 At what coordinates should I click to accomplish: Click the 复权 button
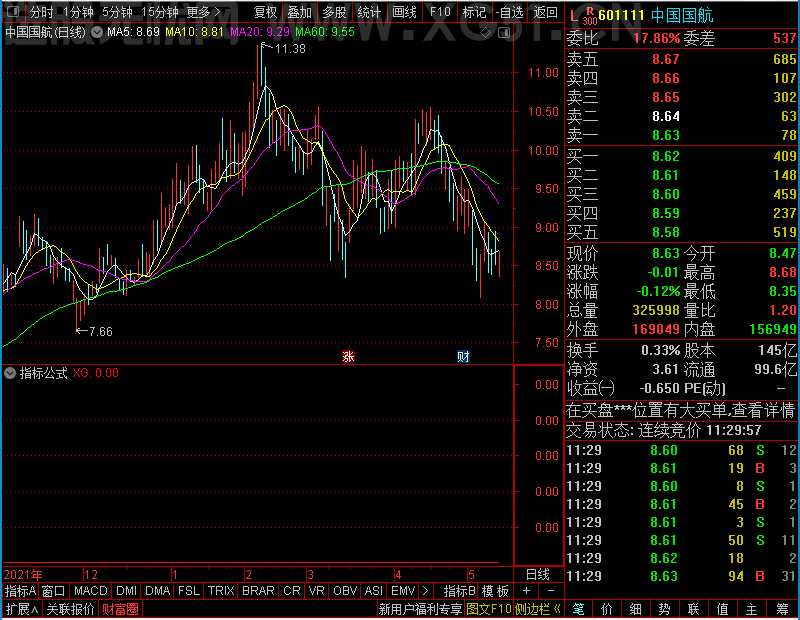(265, 12)
